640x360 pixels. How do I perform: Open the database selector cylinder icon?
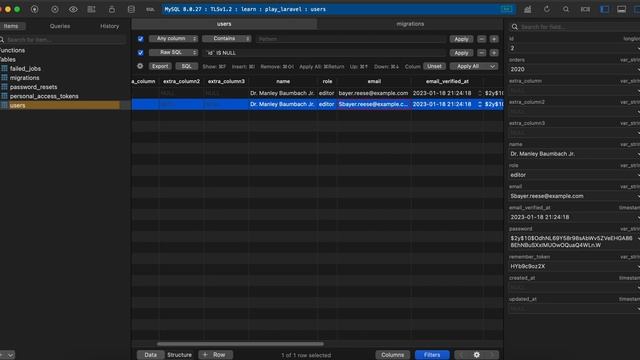[131, 9]
